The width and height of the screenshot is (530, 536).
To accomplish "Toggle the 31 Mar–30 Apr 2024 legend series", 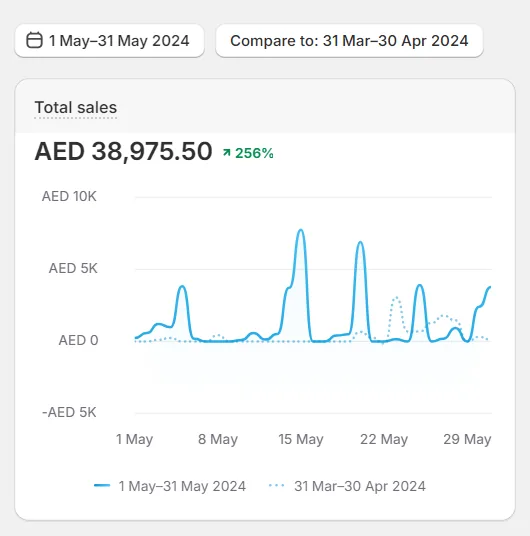I will pos(347,486).
